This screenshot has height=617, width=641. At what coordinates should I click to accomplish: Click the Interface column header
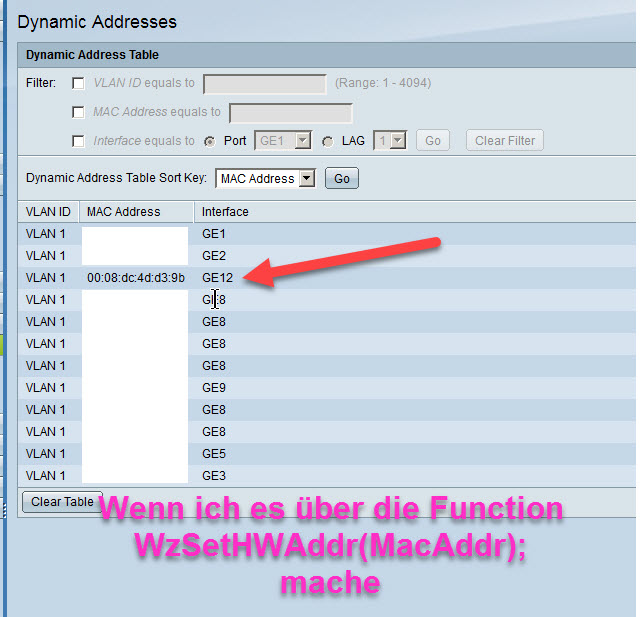[x=225, y=212]
